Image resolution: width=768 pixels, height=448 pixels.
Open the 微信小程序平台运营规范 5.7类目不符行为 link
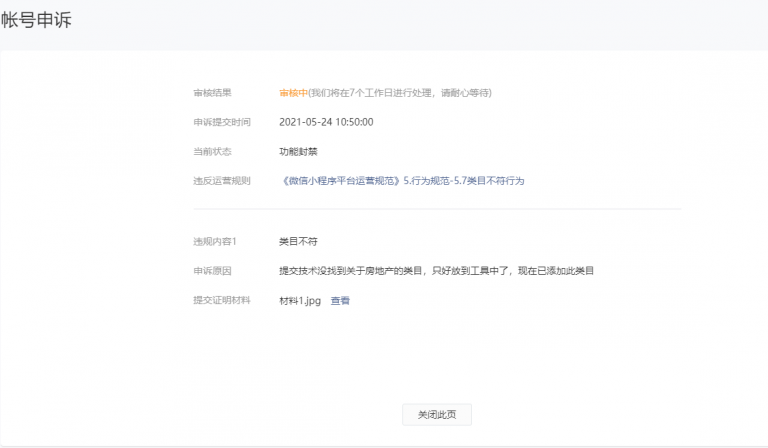coord(403,181)
